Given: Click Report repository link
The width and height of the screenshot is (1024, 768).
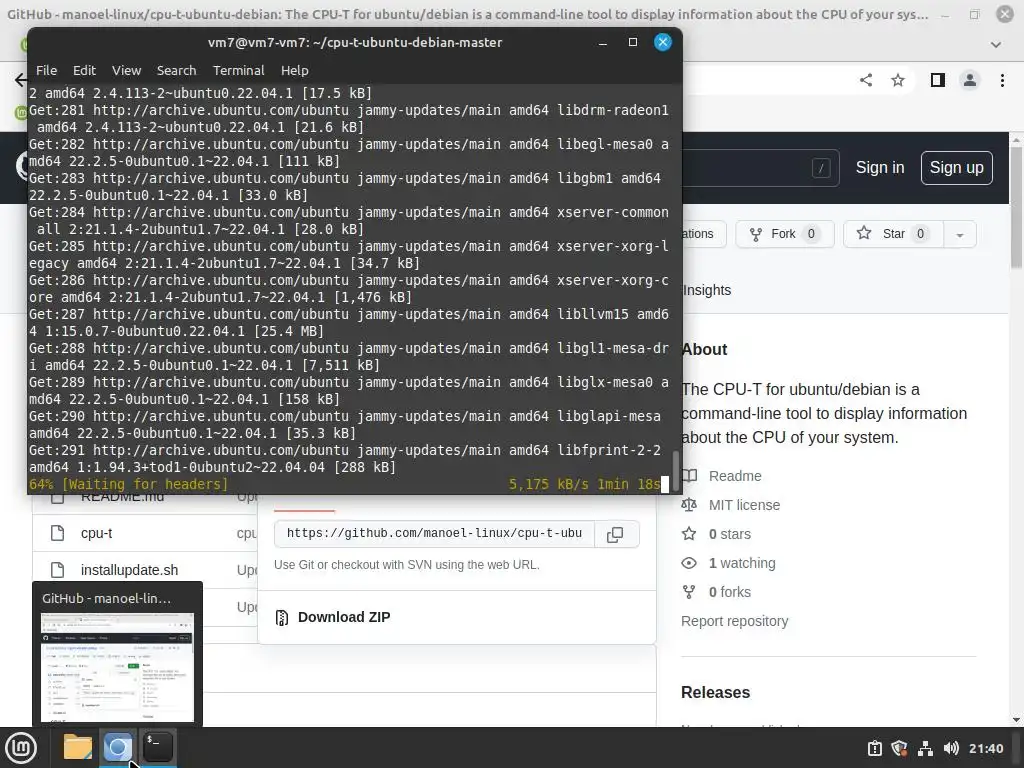Looking at the screenshot, I should (734, 621).
